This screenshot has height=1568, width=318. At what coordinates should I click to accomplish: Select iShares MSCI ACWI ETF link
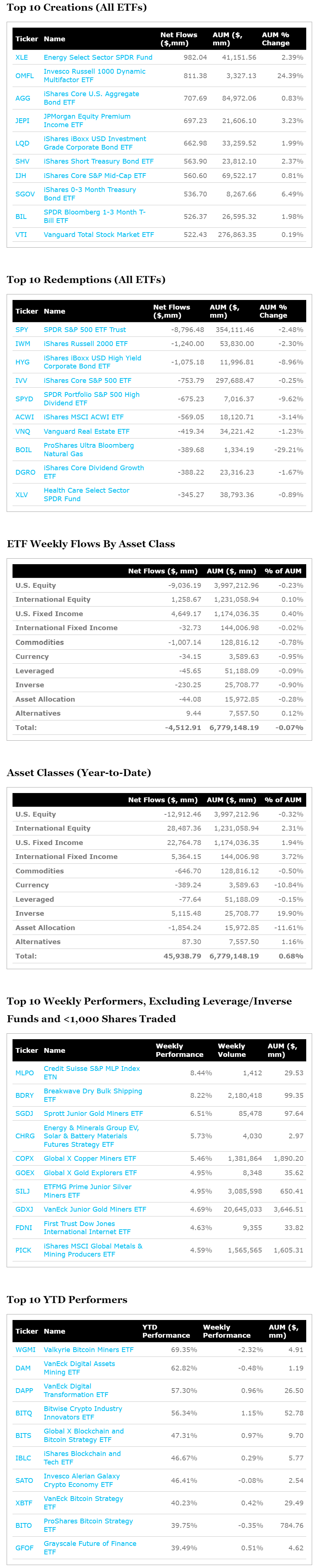pos(83,417)
